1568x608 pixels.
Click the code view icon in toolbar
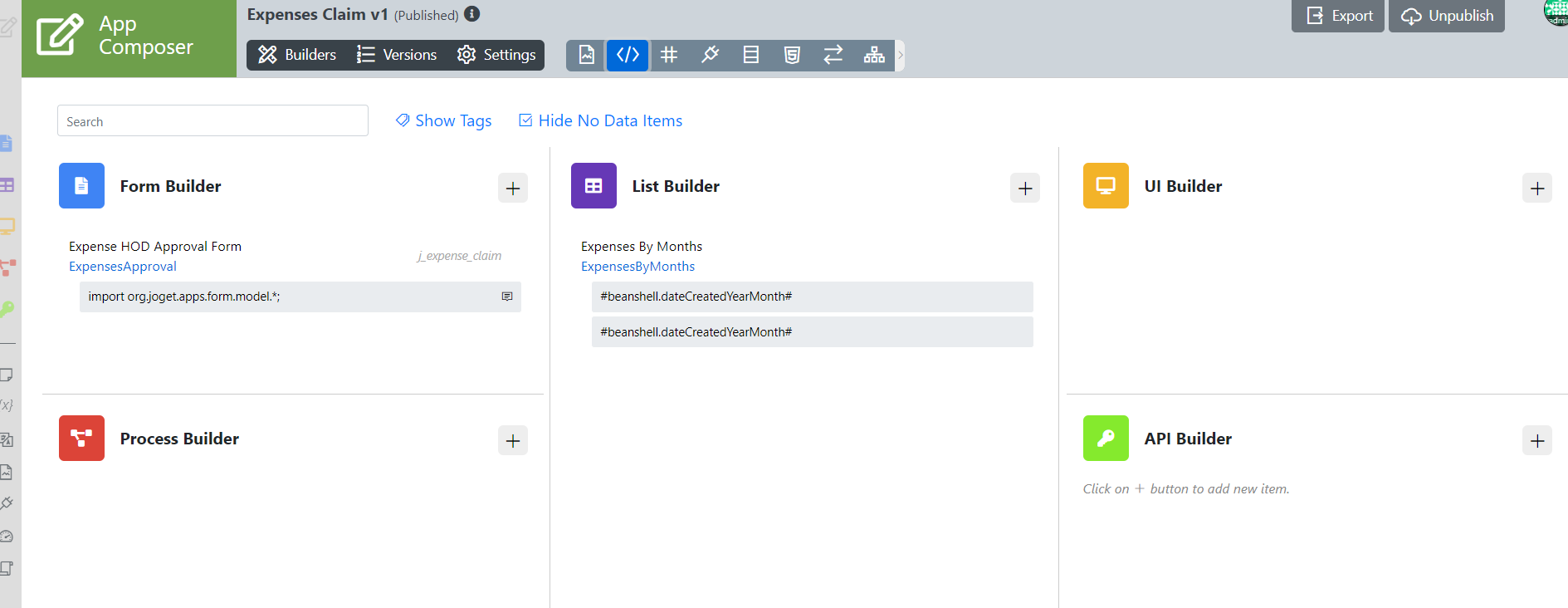point(628,56)
